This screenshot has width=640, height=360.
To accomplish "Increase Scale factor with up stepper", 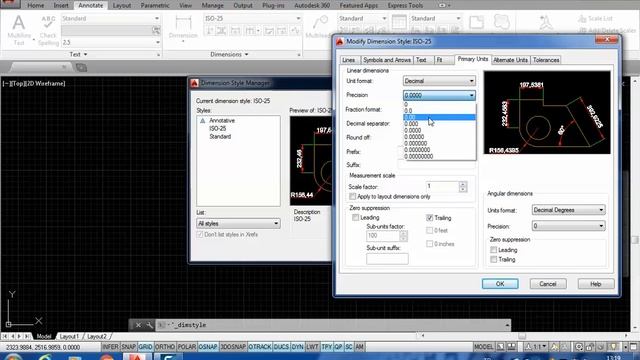I will point(462,184).
